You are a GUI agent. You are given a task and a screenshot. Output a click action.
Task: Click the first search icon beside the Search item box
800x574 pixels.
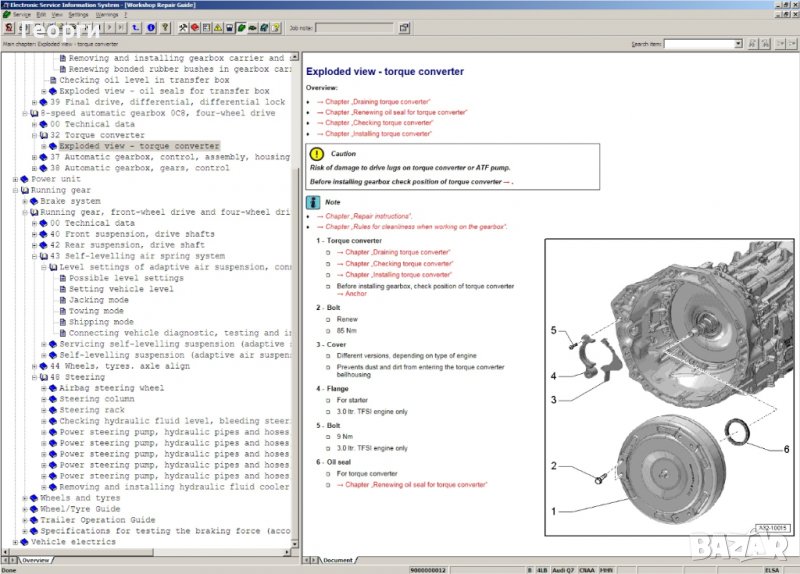click(x=751, y=44)
